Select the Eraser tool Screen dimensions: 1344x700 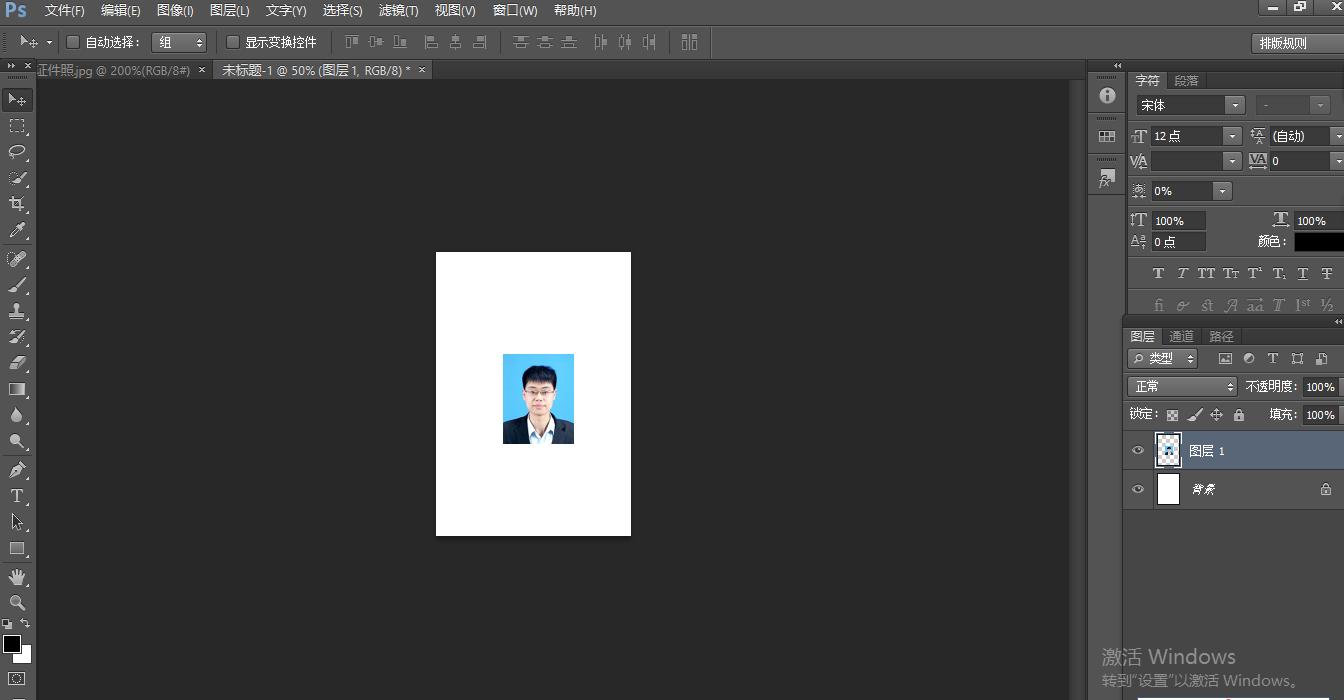click(17, 363)
